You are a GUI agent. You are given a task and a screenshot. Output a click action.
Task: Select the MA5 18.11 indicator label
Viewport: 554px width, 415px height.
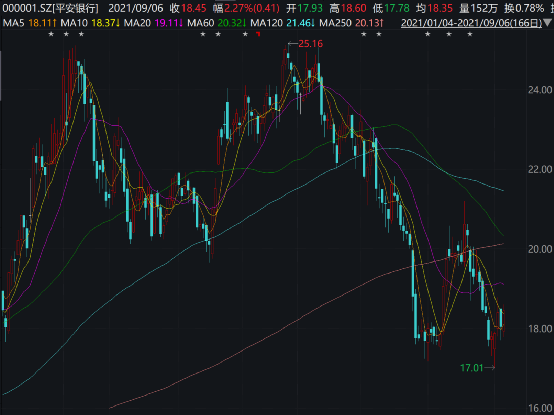tap(29, 23)
